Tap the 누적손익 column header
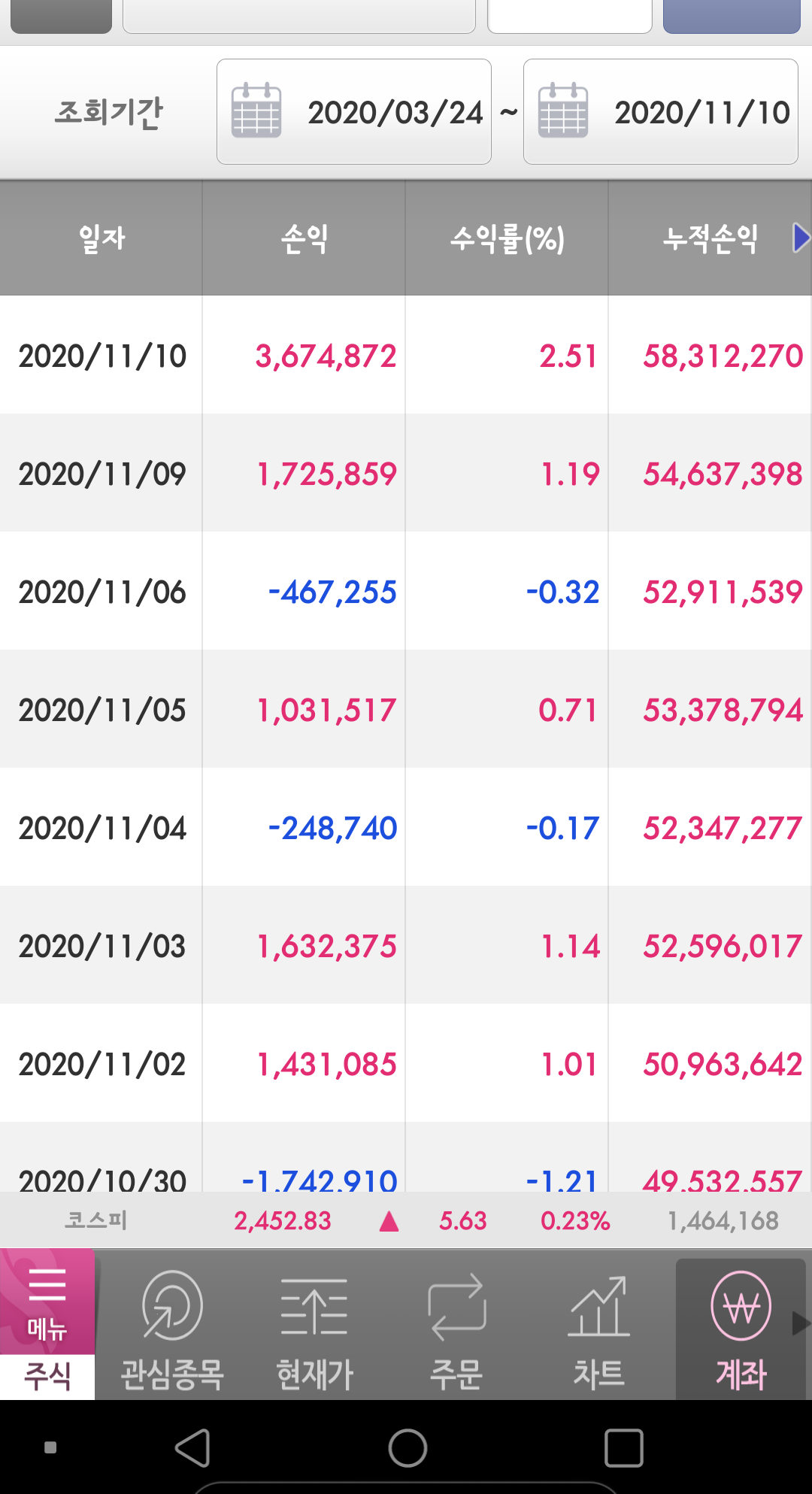 tap(710, 238)
